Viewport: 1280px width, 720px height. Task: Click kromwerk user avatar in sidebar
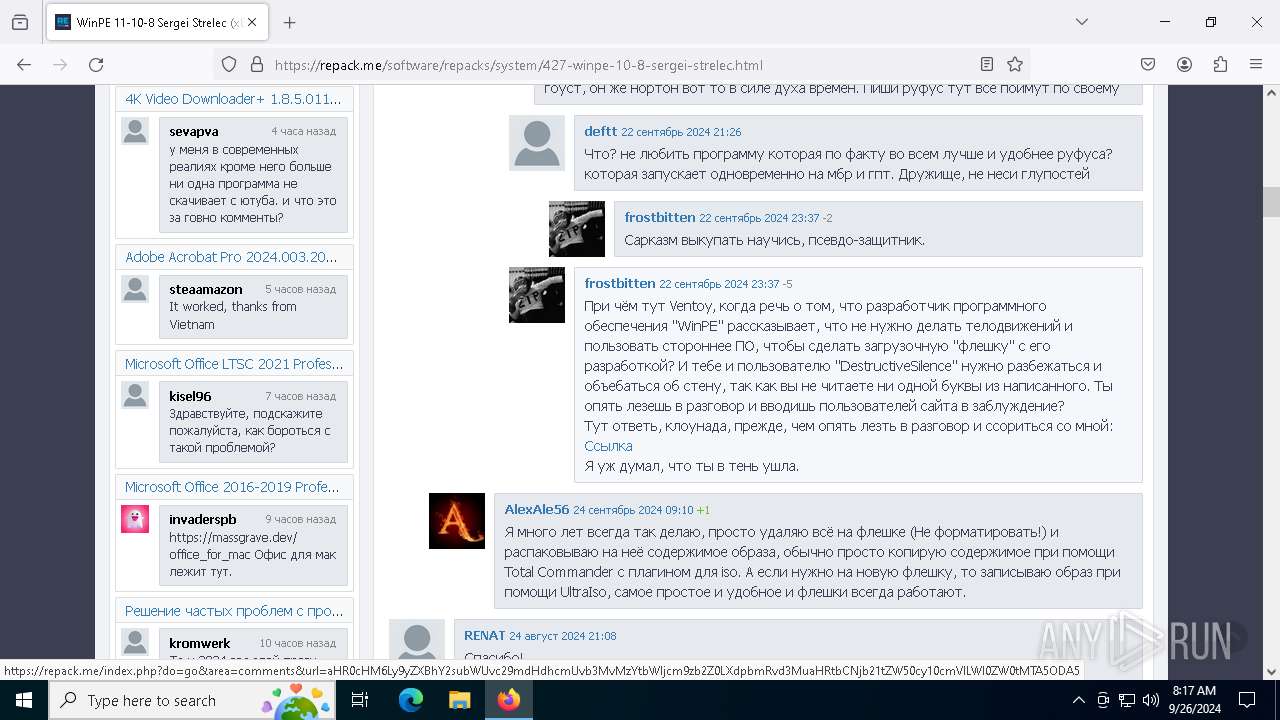(x=135, y=642)
